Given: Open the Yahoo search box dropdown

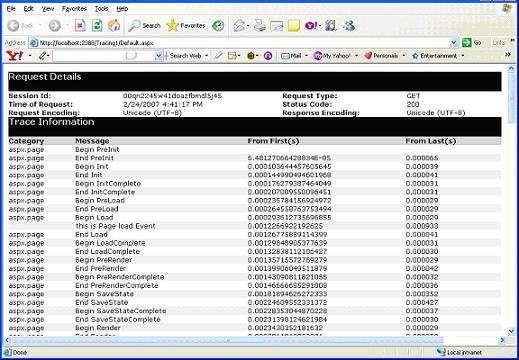Looking at the screenshot, I should 159,56.
